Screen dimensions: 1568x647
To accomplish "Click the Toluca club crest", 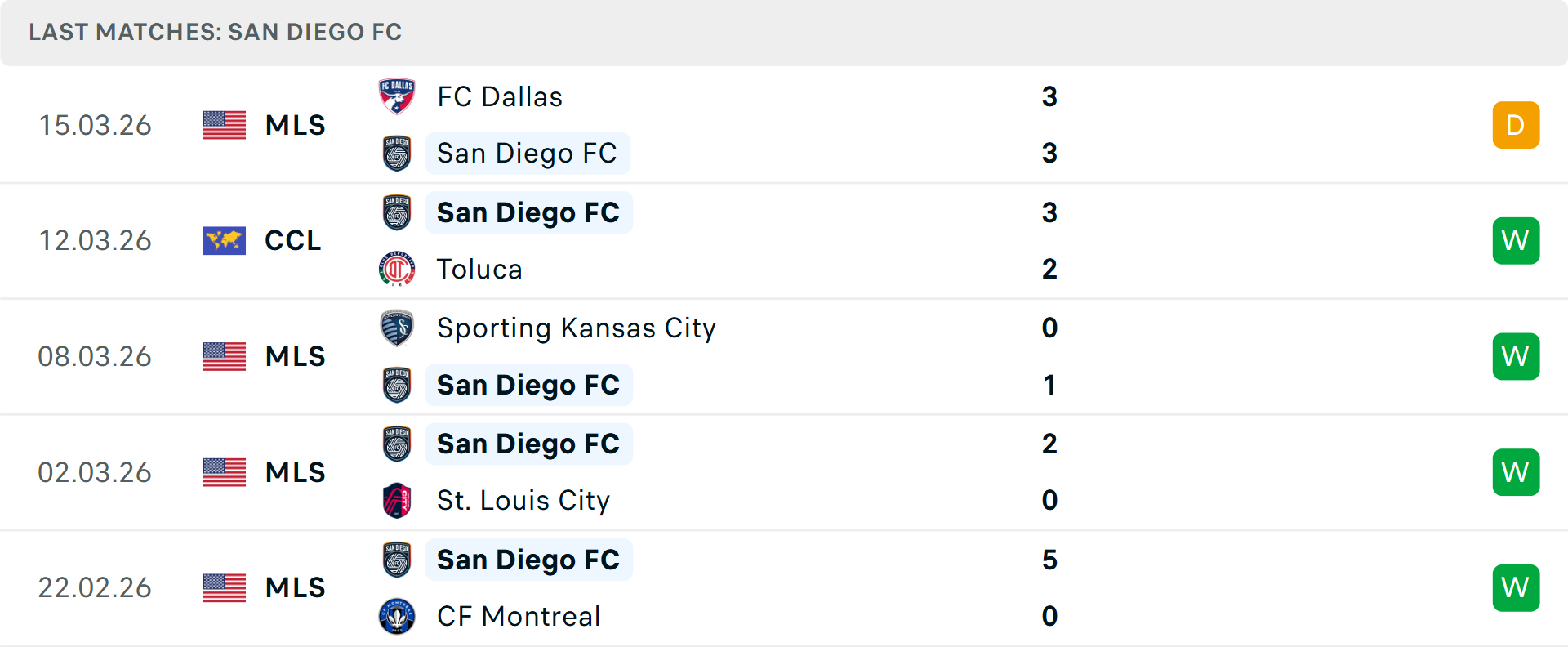I will (397, 269).
